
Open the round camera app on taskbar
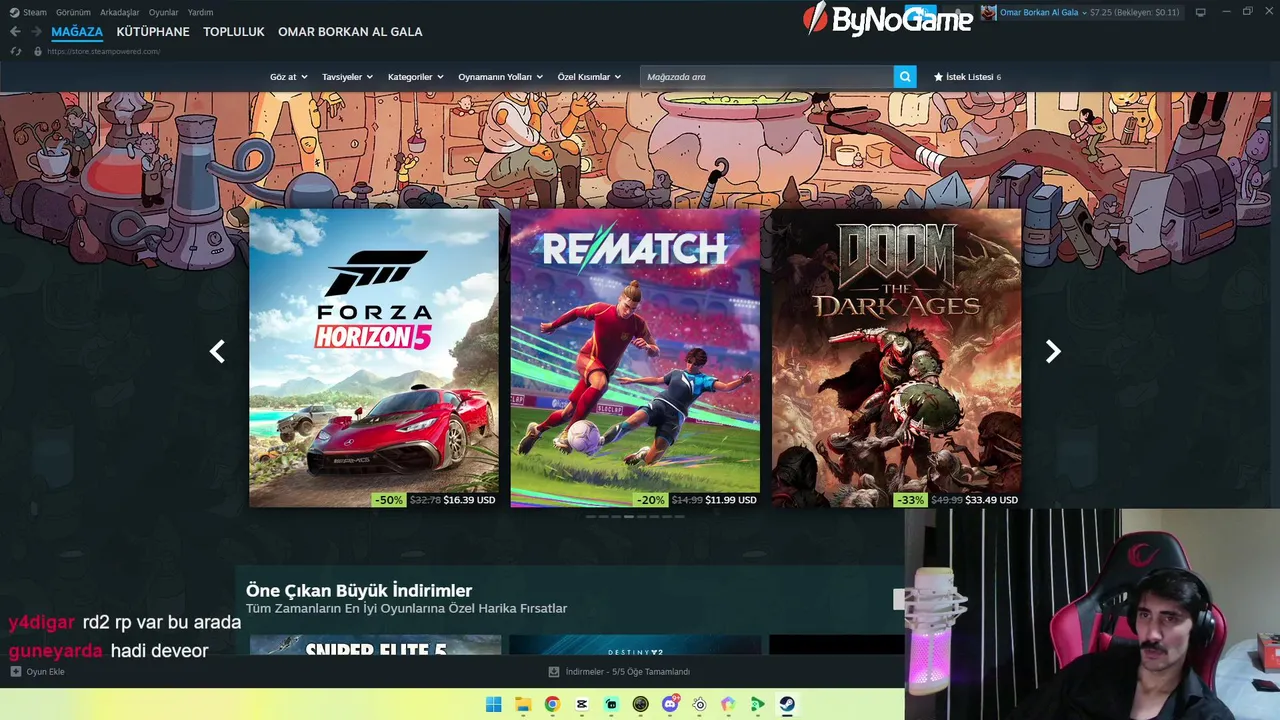tap(641, 704)
